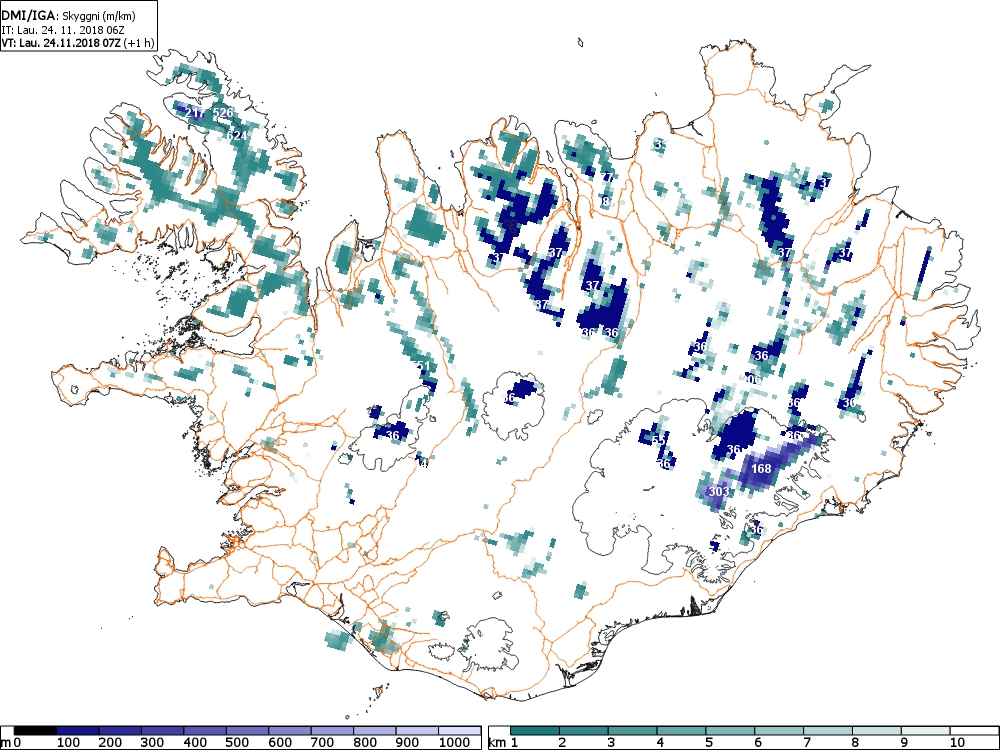1000x750 pixels.
Task: Click the 303 visibility value on the map
Action: [719, 492]
